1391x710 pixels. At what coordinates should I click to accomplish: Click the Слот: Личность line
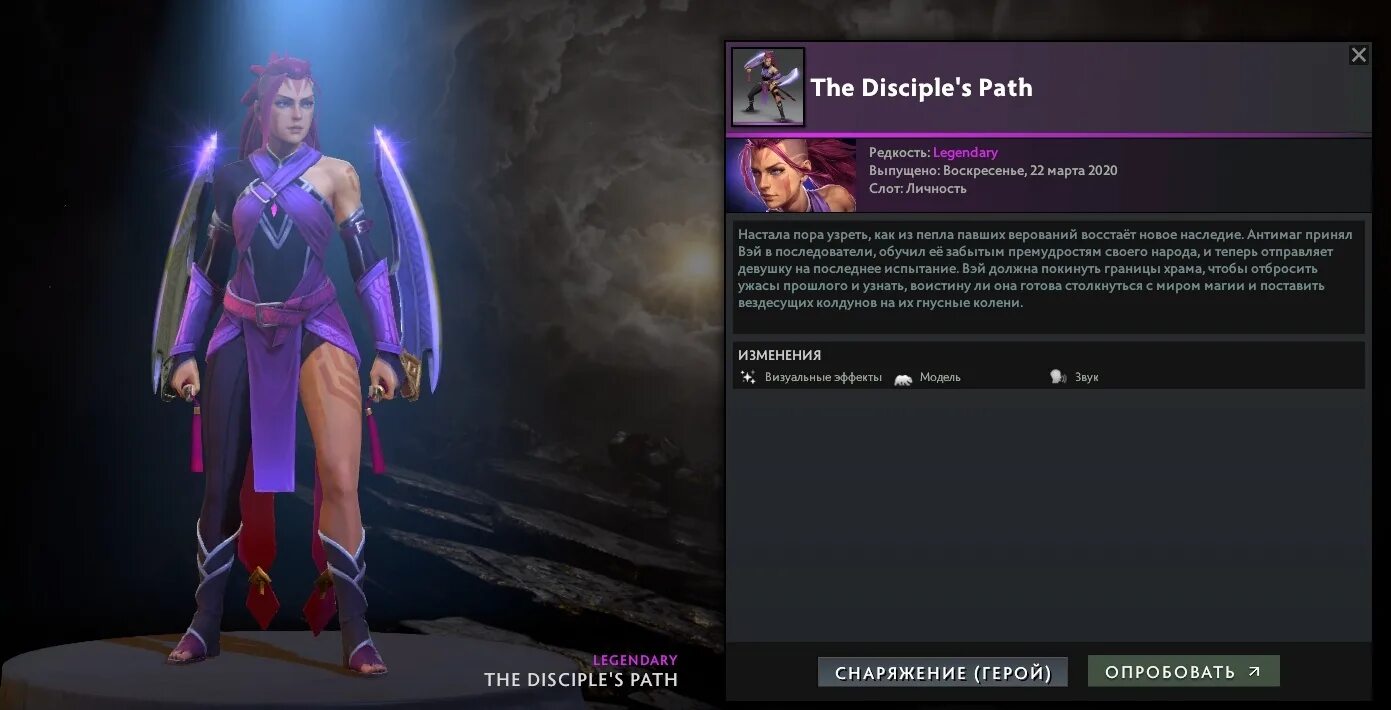pyautogui.click(x=918, y=188)
